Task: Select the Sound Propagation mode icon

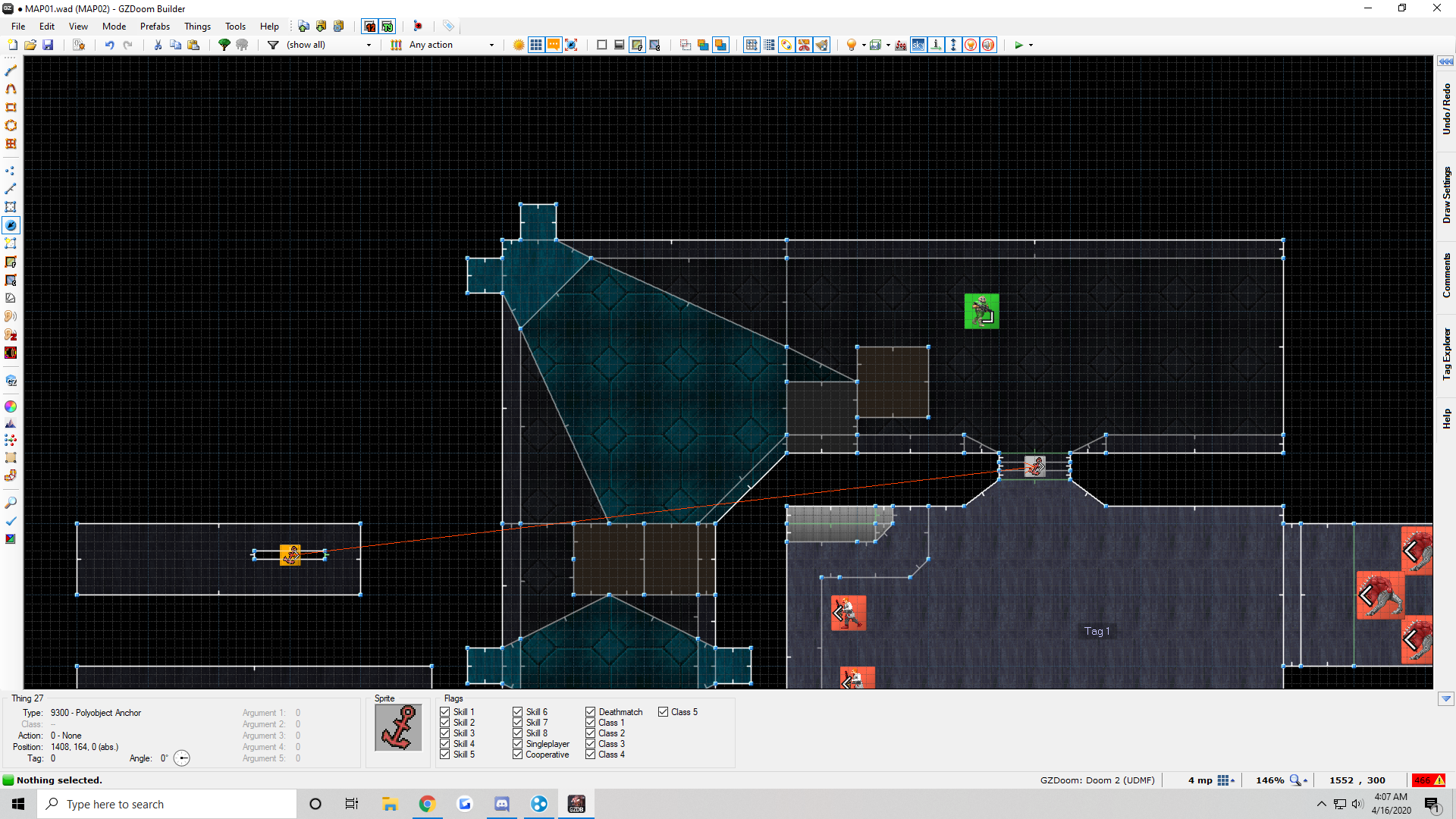Action: pyautogui.click(x=11, y=316)
